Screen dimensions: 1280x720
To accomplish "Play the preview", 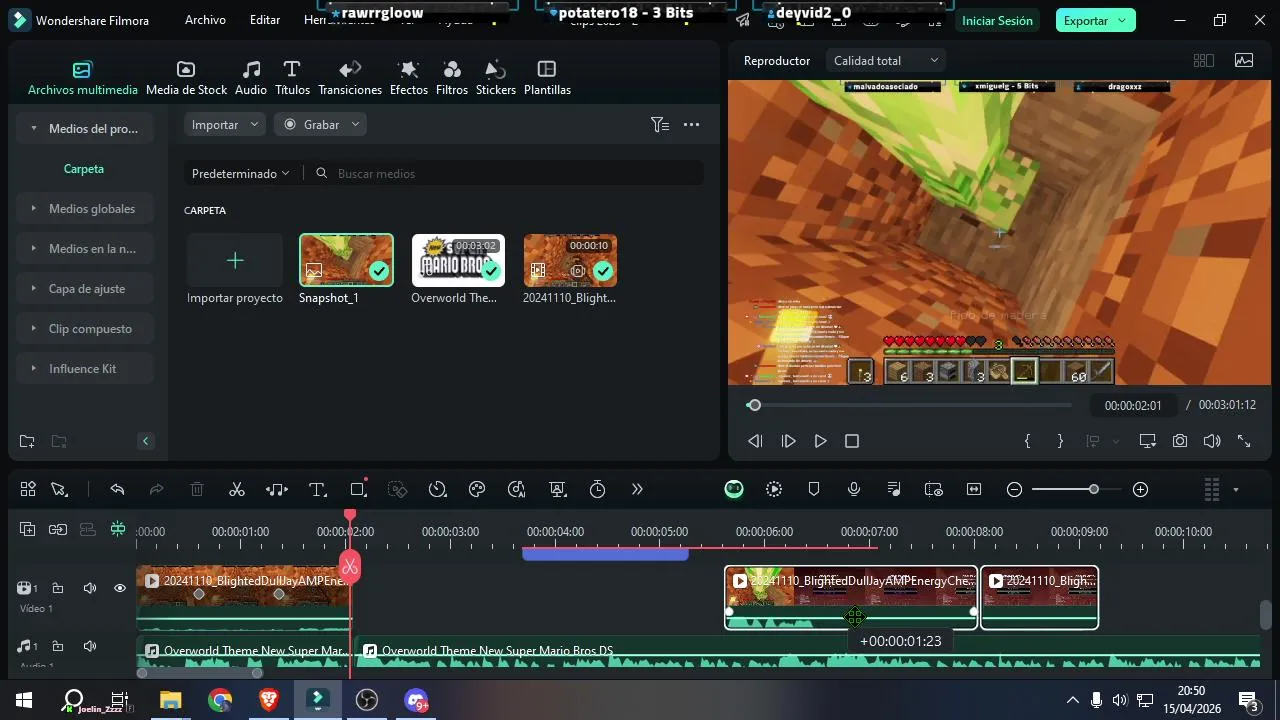I will pyautogui.click(x=821, y=441).
